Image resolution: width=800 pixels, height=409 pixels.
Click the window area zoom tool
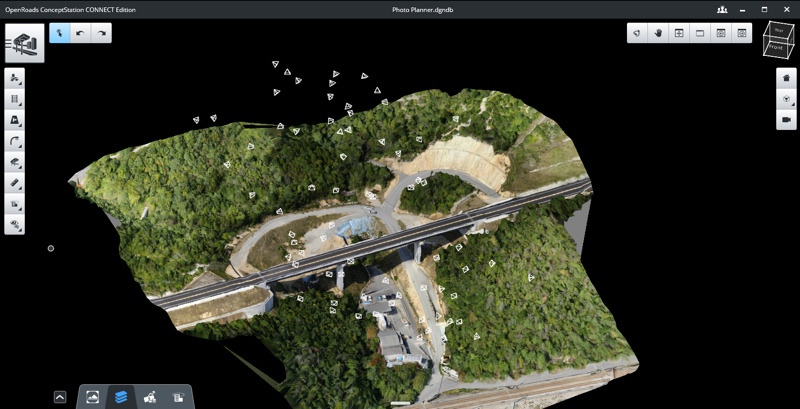click(679, 33)
